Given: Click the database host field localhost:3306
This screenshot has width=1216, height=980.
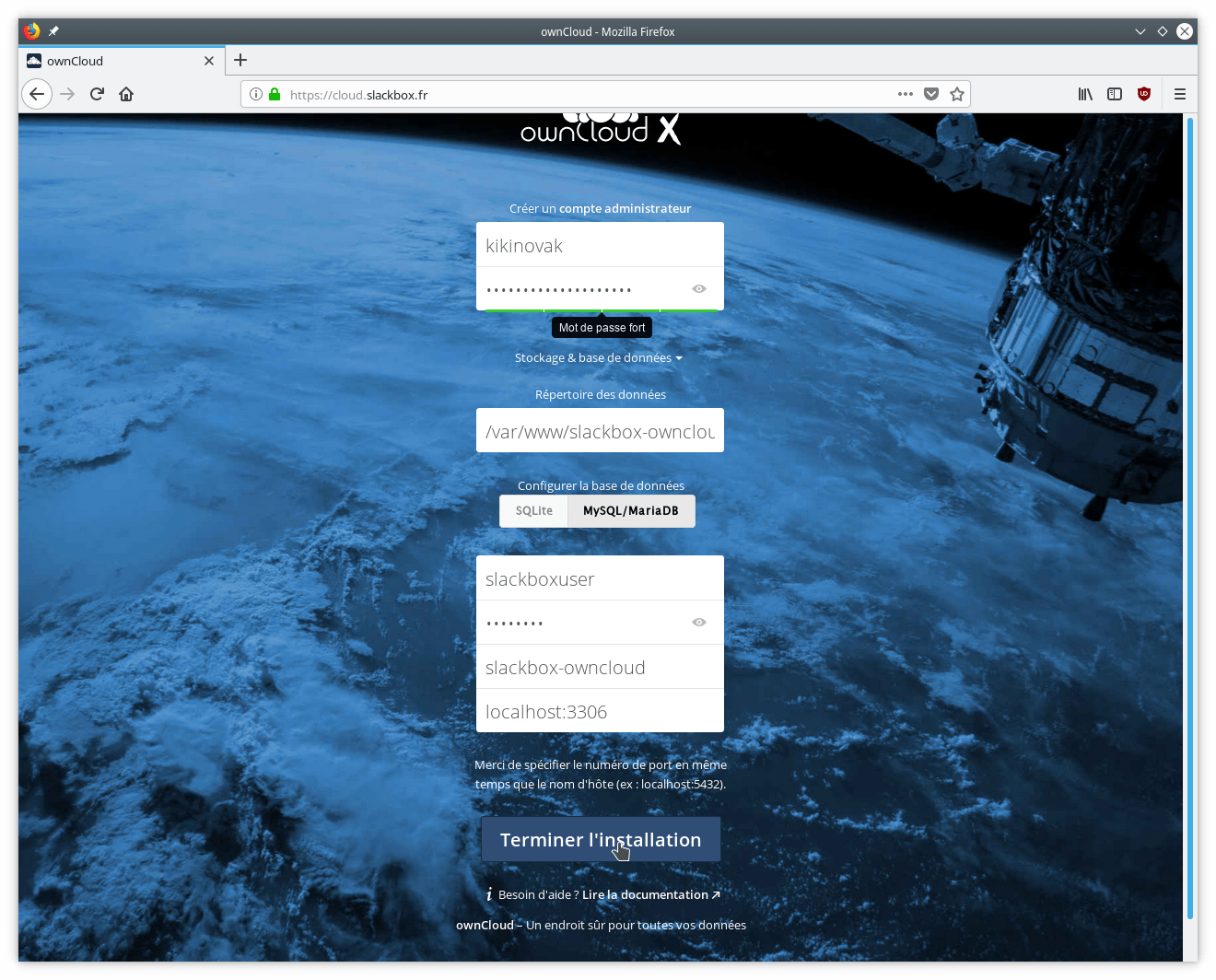Looking at the screenshot, I should (x=600, y=711).
